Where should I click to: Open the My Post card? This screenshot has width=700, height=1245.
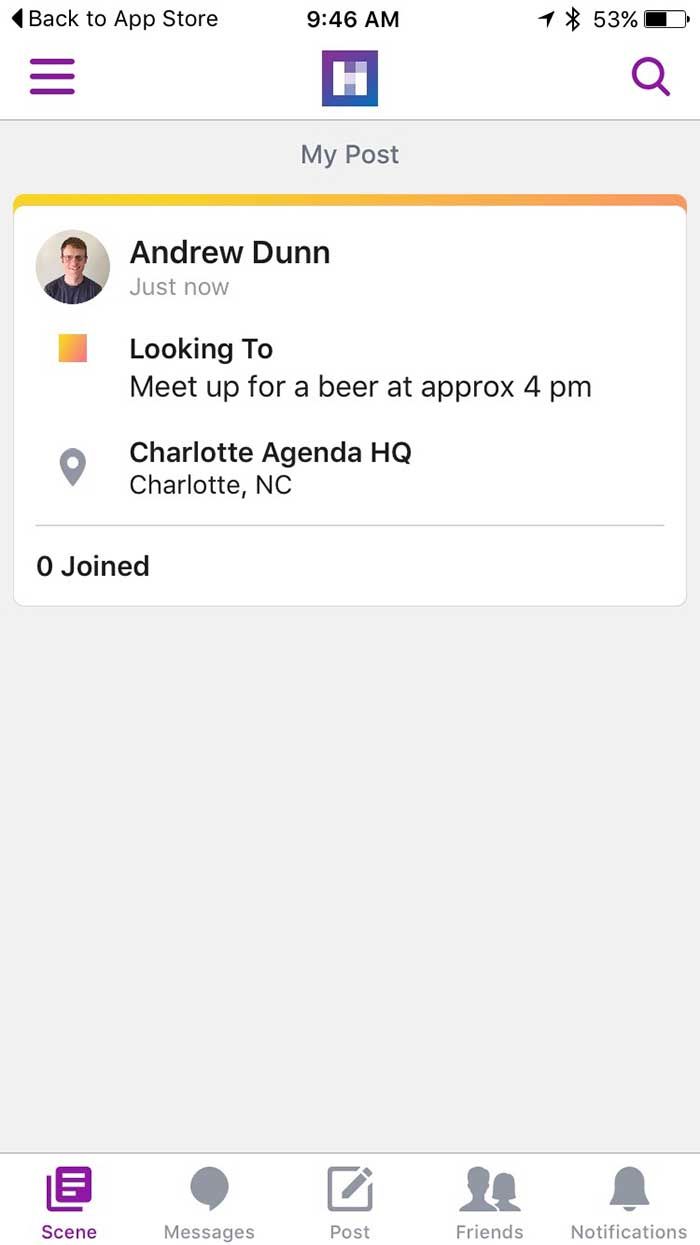click(x=349, y=400)
